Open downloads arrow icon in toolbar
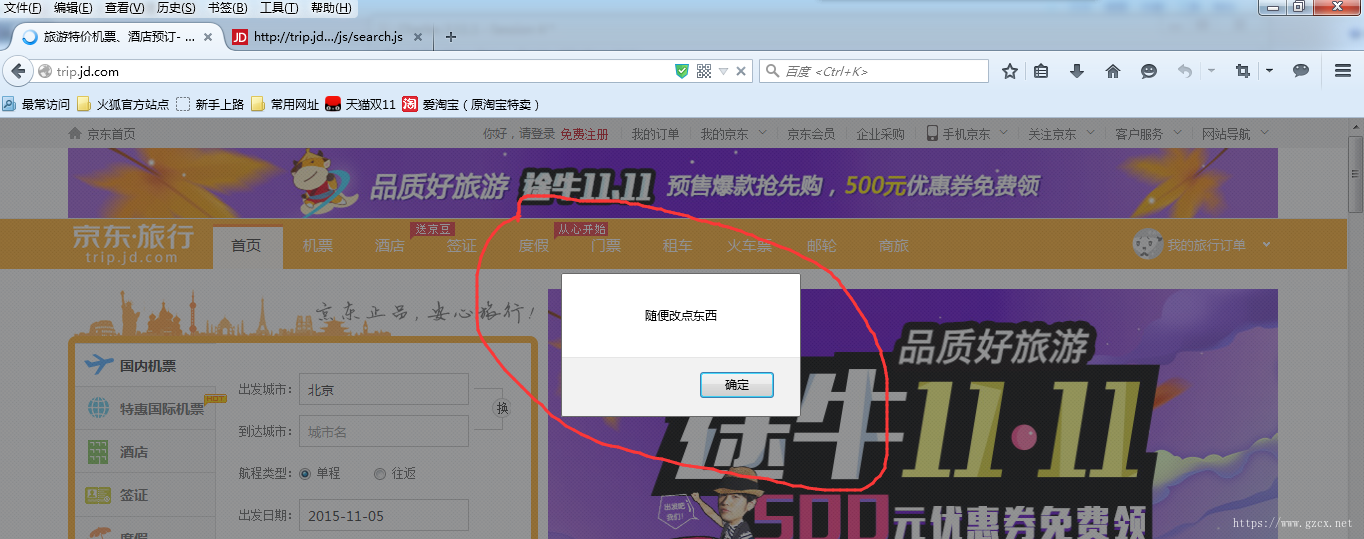This screenshot has width=1364, height=539. point(1077,71)
